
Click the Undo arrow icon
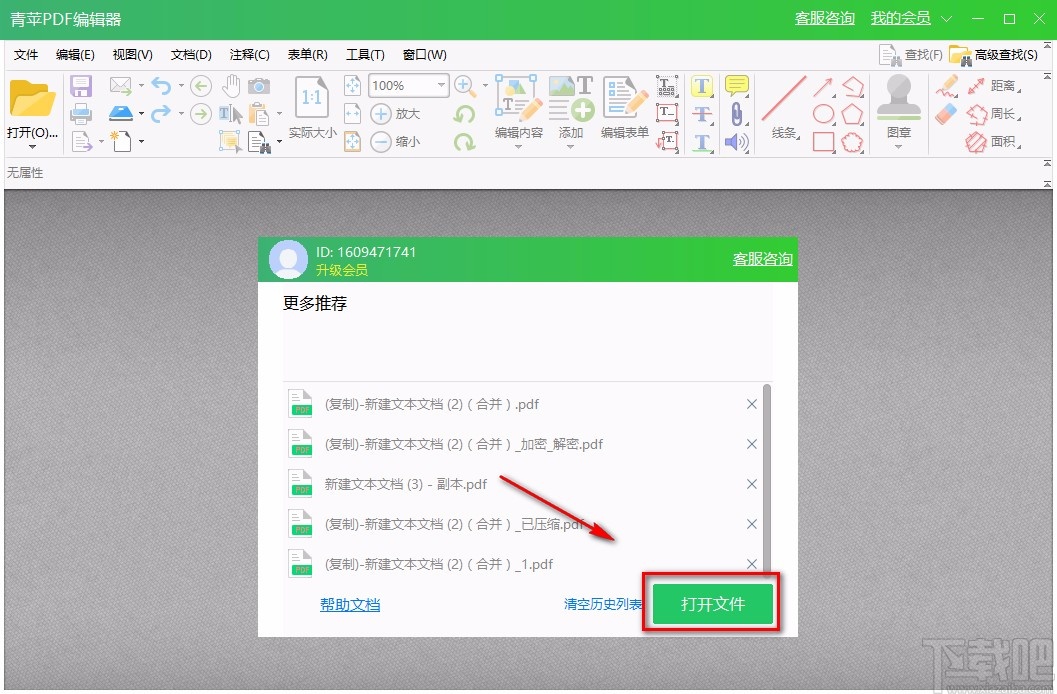161,86
